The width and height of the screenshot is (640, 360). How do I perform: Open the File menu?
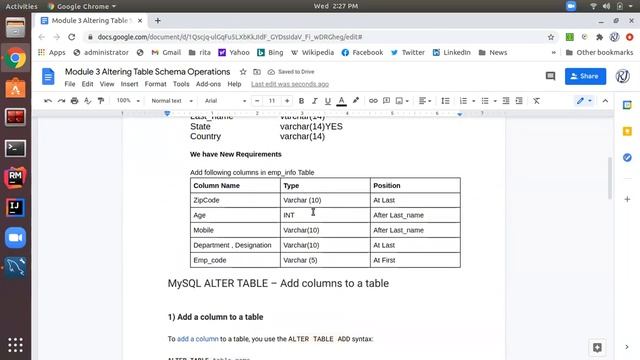tap(70, 84)
